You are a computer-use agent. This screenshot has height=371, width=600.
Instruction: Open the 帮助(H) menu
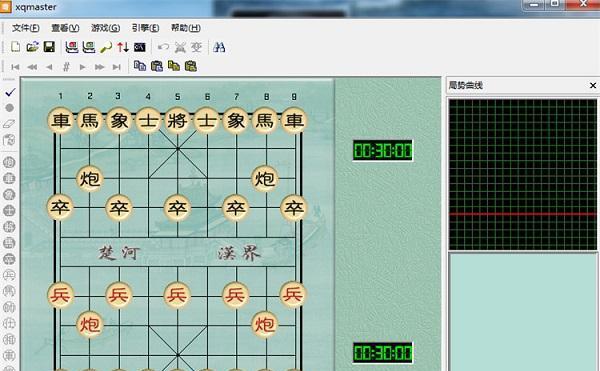pyautogui.click(x=186, y=28)
